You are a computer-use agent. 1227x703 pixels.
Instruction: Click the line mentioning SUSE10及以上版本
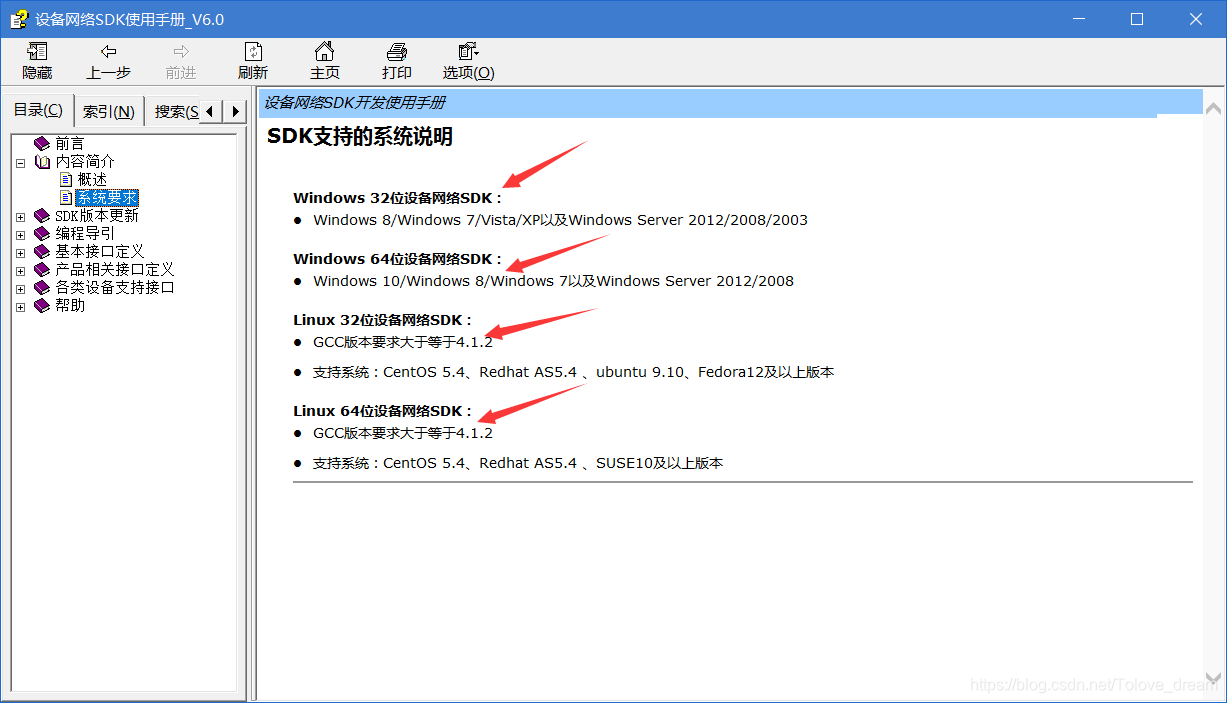click(x=518, y=463)
